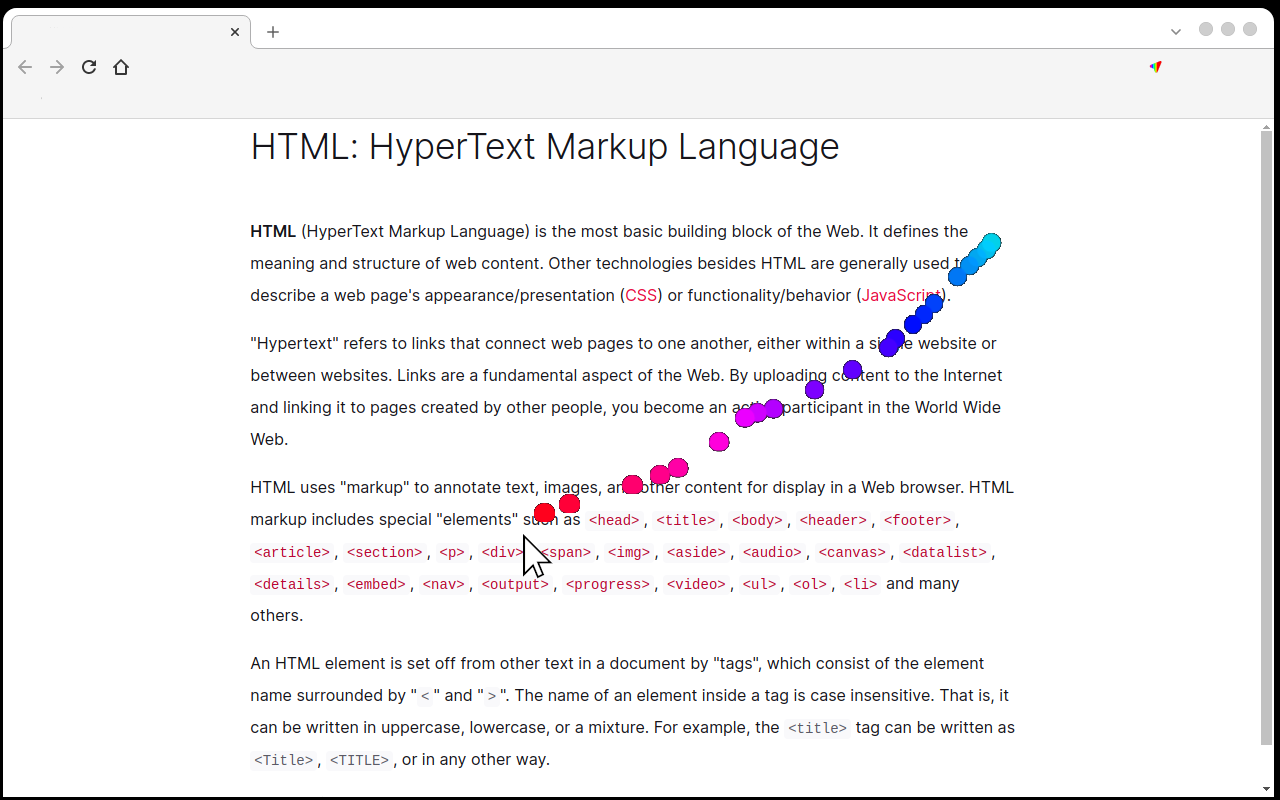Select the current empty browser tab

tap(130, 32)
